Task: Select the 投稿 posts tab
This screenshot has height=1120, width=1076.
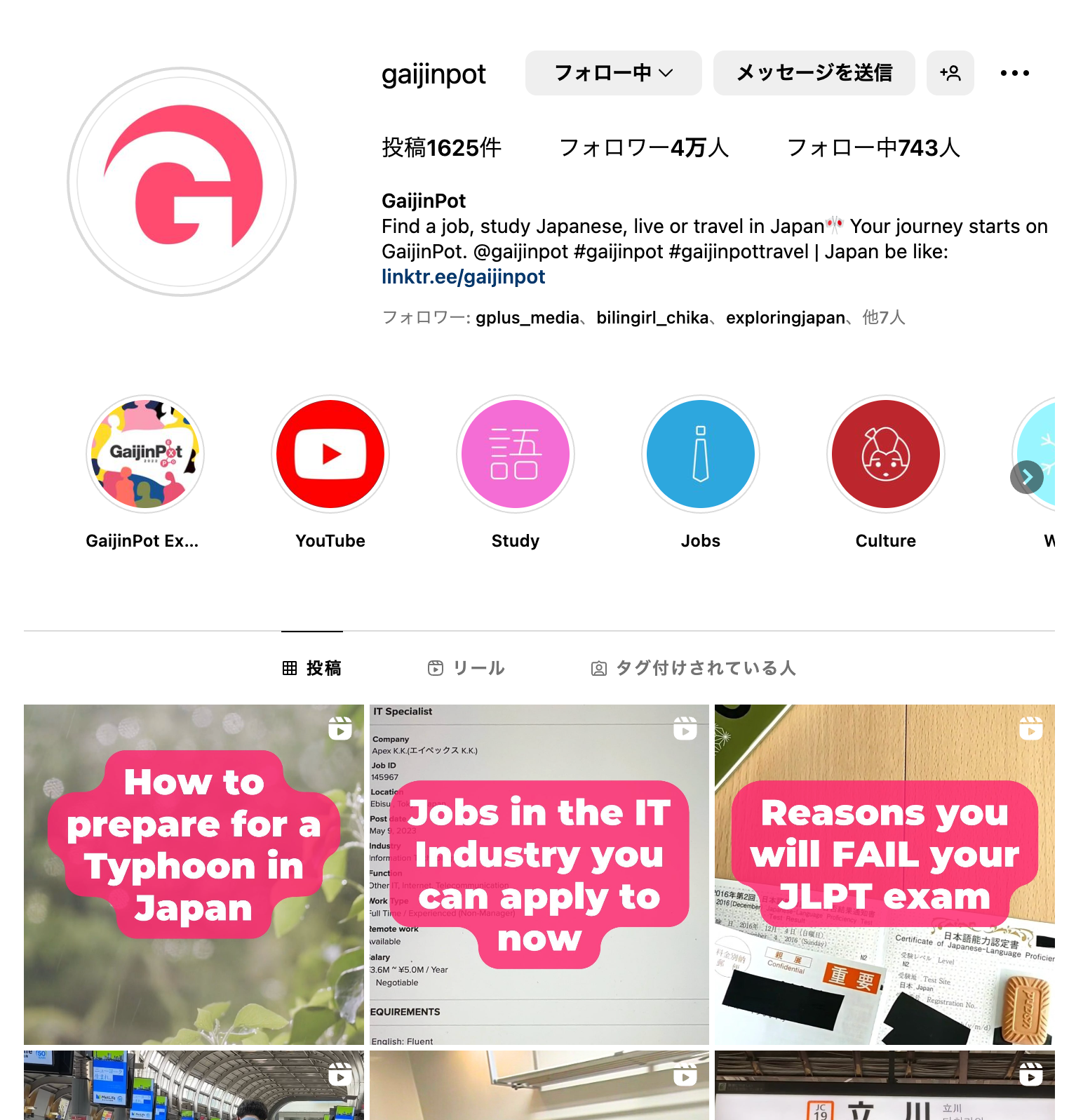Action: pos(312,668)
